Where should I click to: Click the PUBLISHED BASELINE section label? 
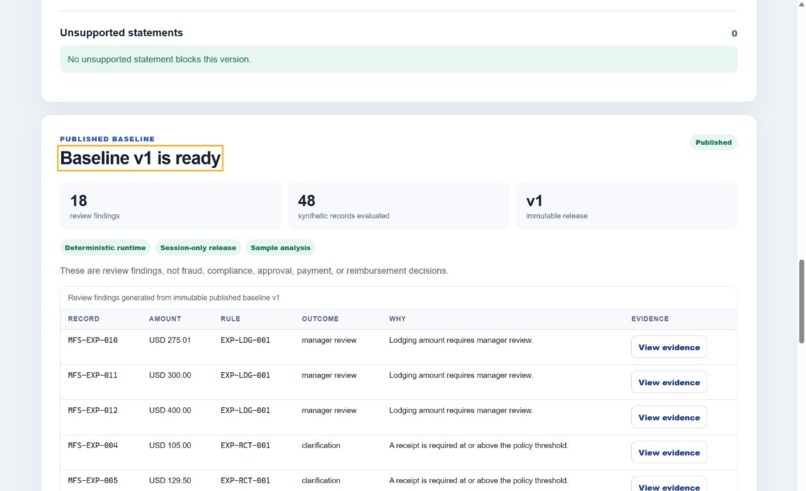coord(107,139)
